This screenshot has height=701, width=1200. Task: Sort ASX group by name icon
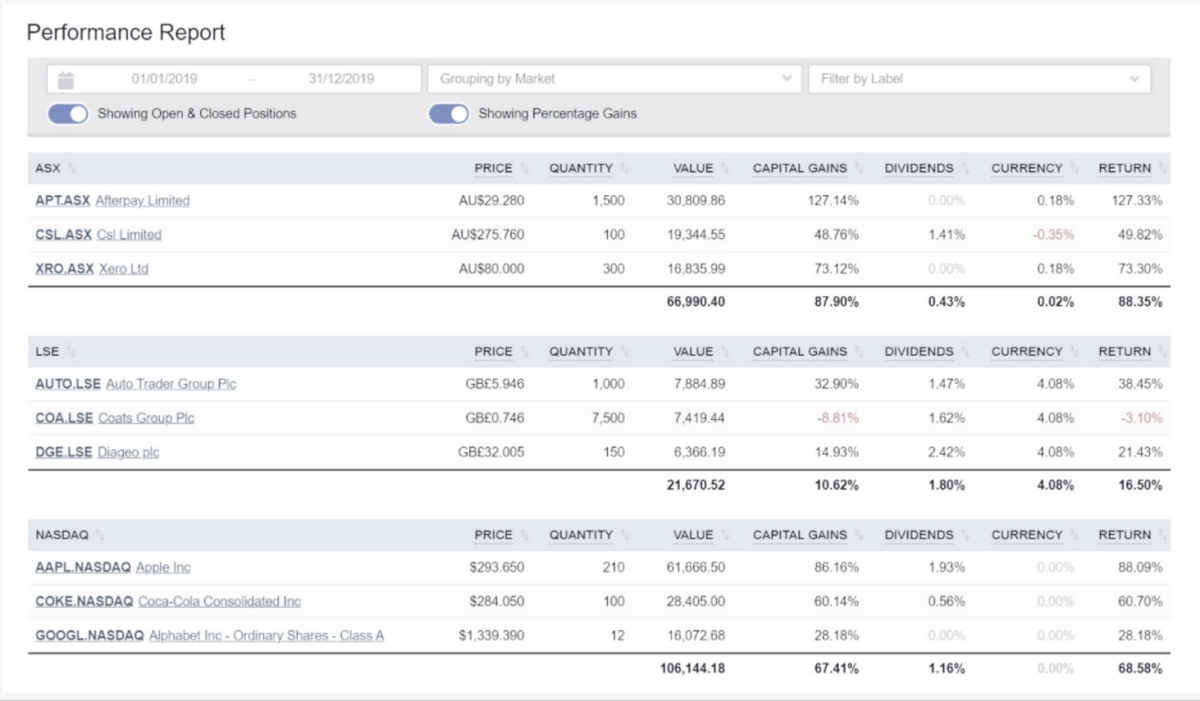click(72, 169)
